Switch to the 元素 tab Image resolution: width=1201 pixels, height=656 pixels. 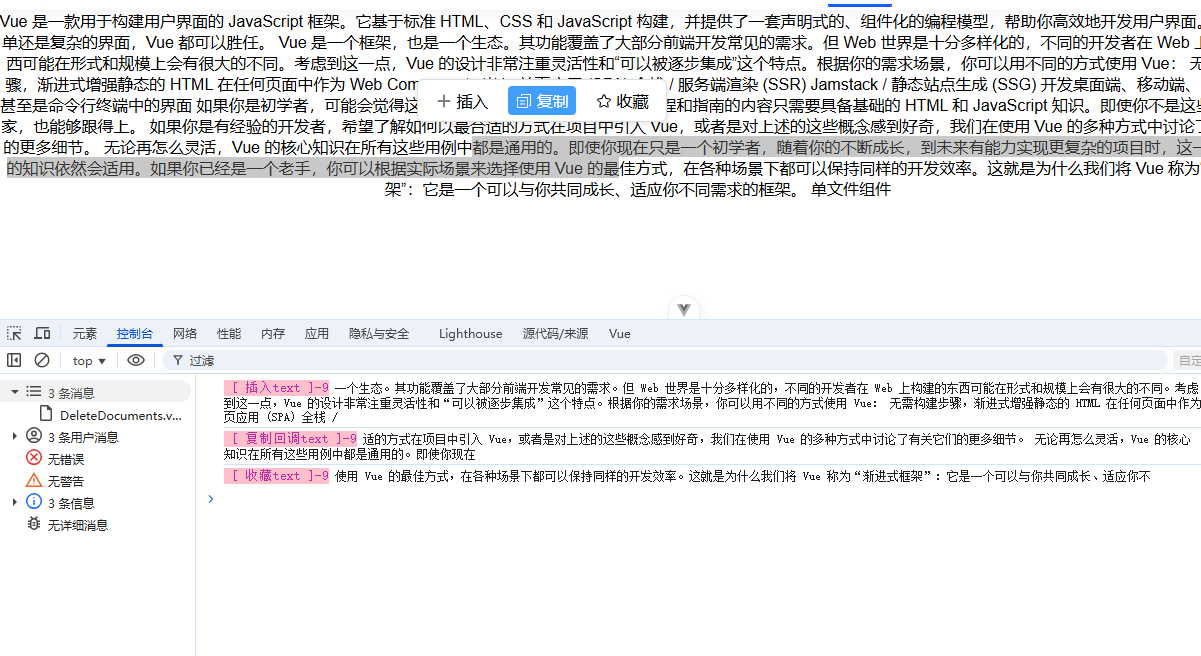[85, 333]
